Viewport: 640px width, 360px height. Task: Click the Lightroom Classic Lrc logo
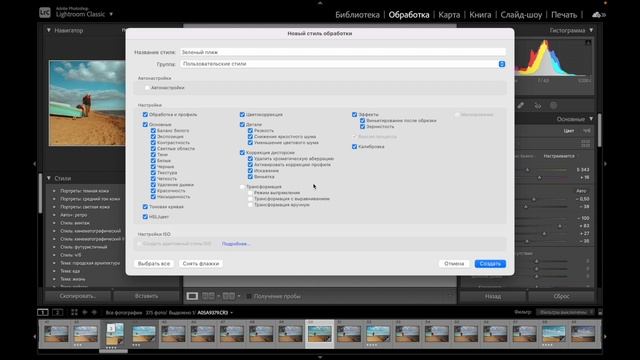(x=44, y=13)
